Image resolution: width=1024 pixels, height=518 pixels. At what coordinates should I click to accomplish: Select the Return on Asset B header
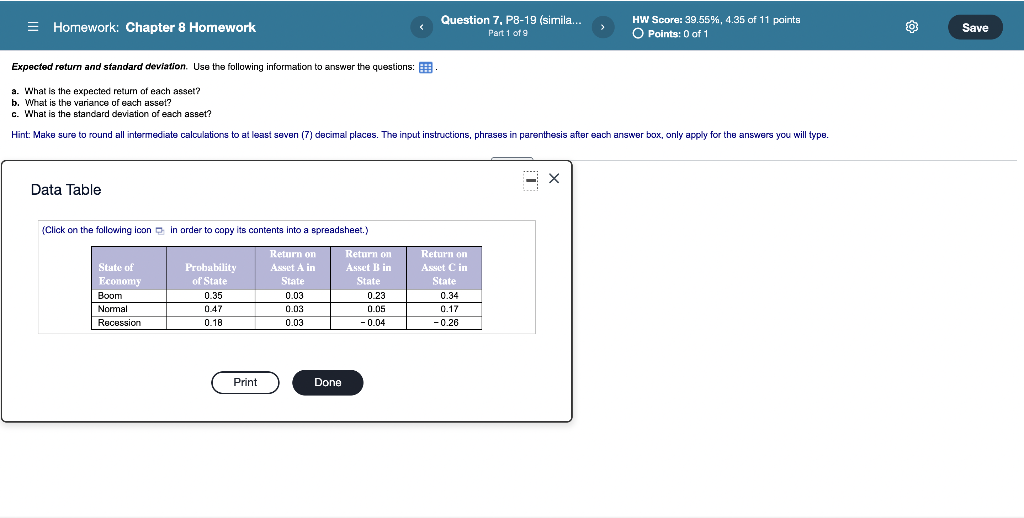click(368, 267)
